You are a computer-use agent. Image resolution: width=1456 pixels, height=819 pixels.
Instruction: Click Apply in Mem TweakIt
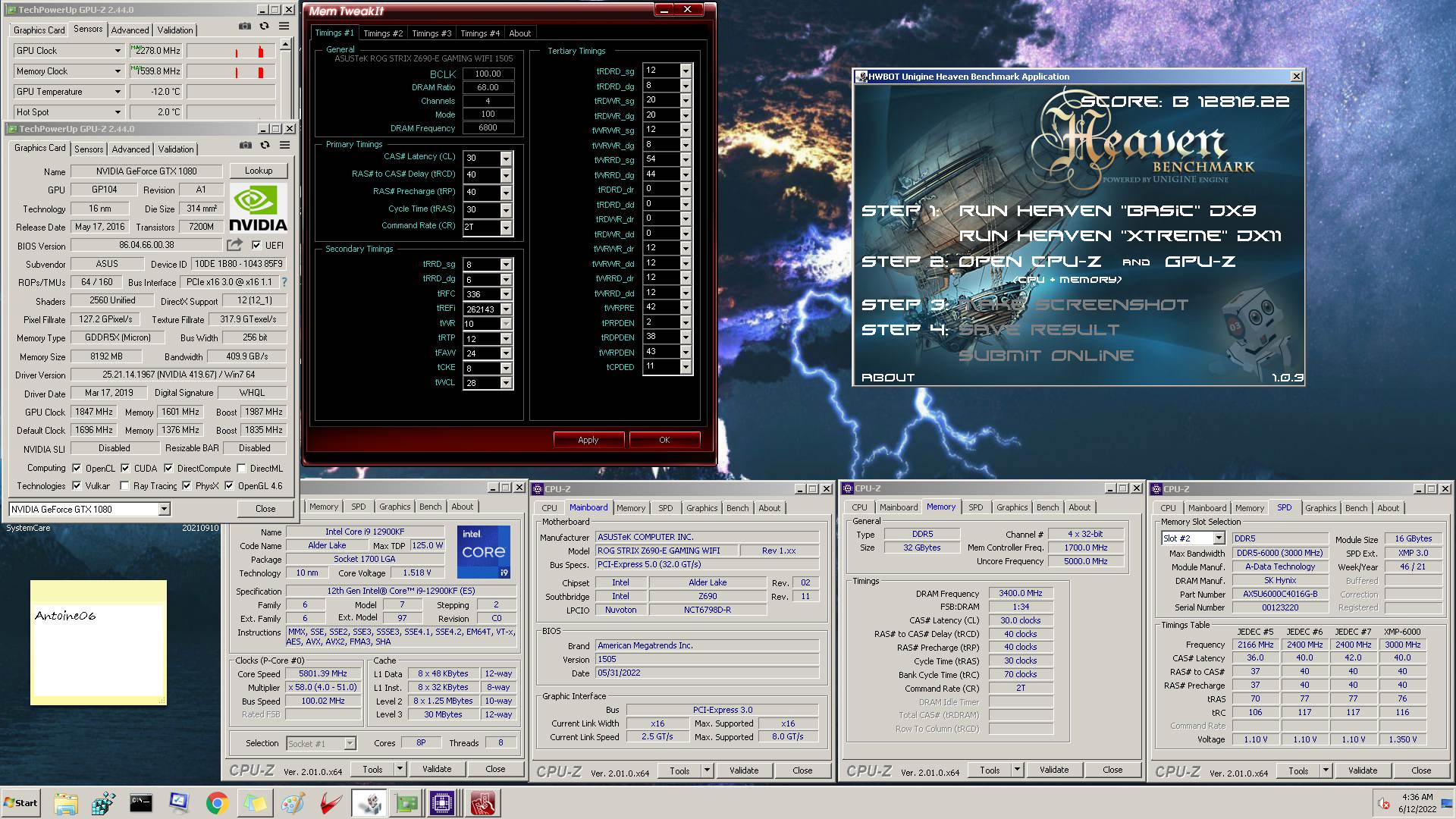click(588, 440)
